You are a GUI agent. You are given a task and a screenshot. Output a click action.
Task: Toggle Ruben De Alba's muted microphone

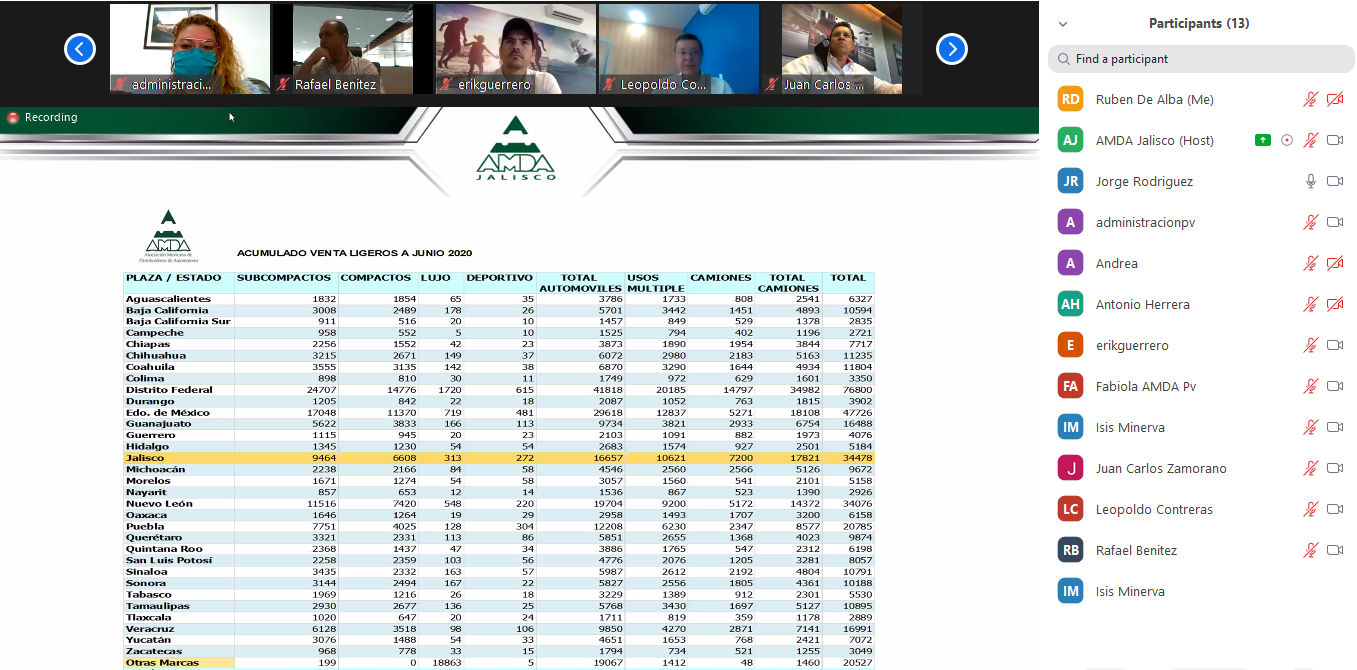(x=1310, y=99)
